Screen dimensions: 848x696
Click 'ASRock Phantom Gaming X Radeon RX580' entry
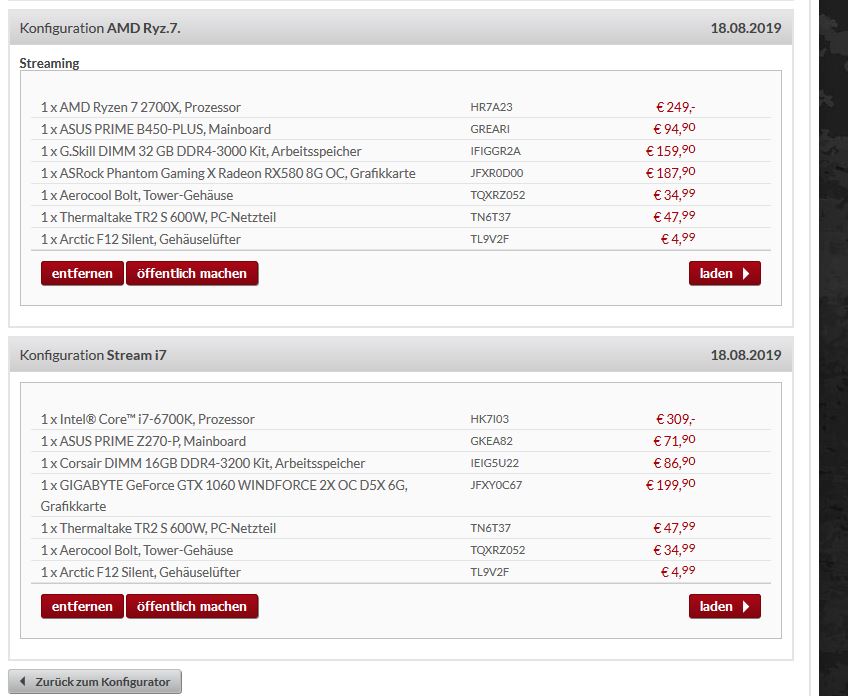tap(228, 173)
